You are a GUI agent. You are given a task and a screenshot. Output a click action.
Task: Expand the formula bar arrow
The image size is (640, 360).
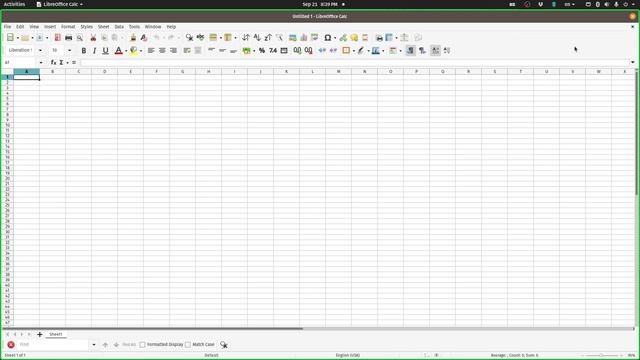(x=633, y=62)
